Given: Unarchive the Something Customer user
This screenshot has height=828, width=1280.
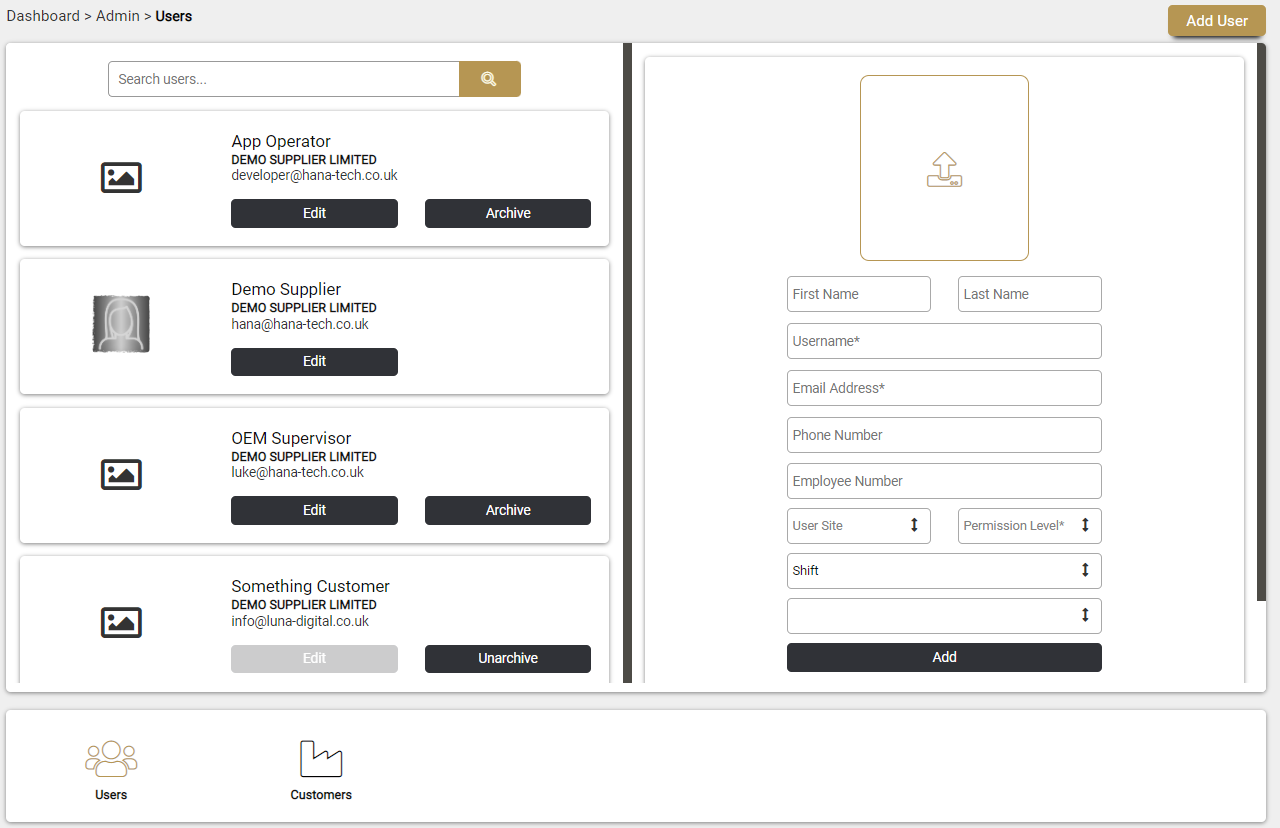Looking at the screenshot, I should click(x=508, y=659).
